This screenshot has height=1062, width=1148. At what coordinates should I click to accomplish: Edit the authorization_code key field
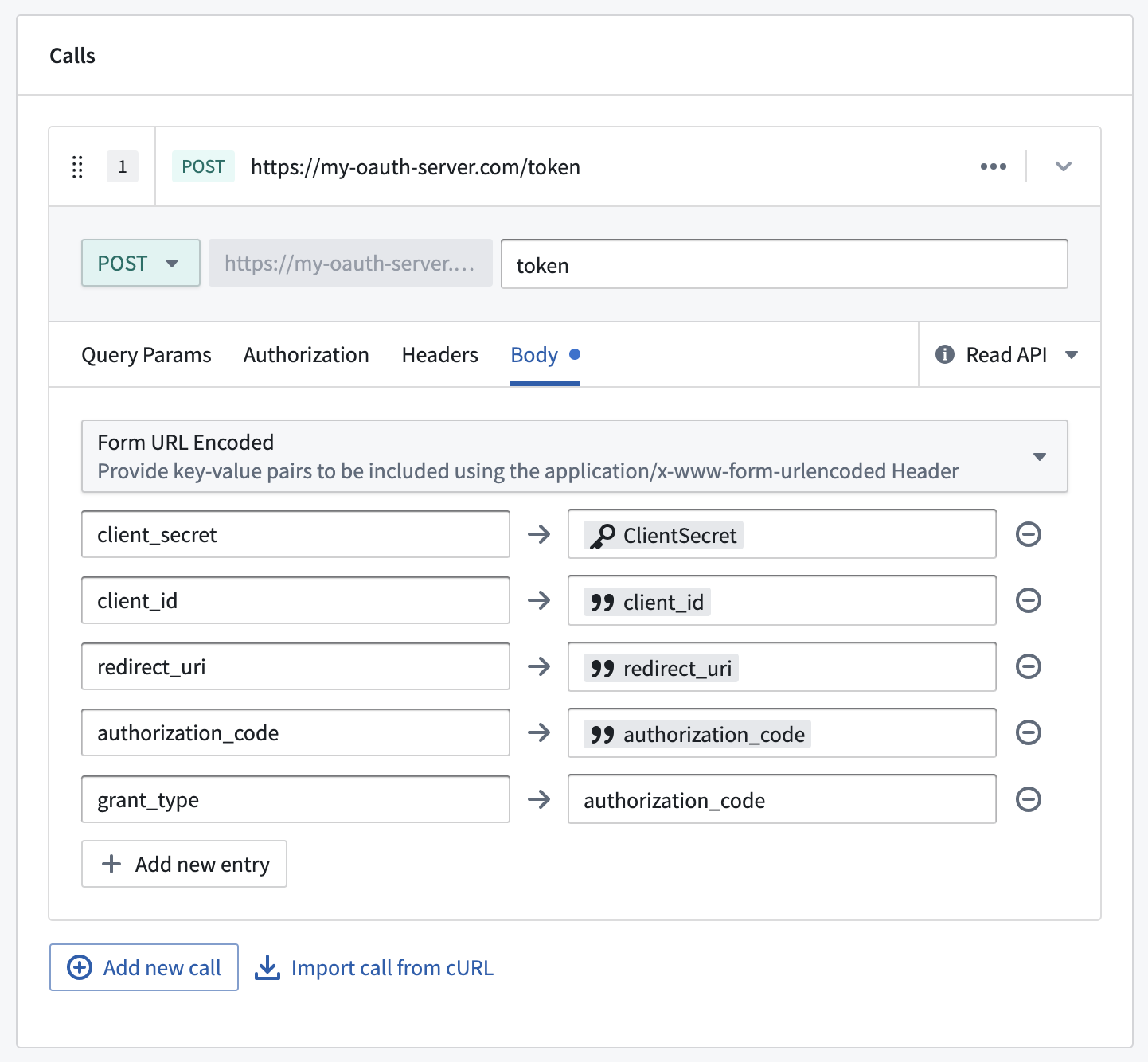click(x=295, y=732)
